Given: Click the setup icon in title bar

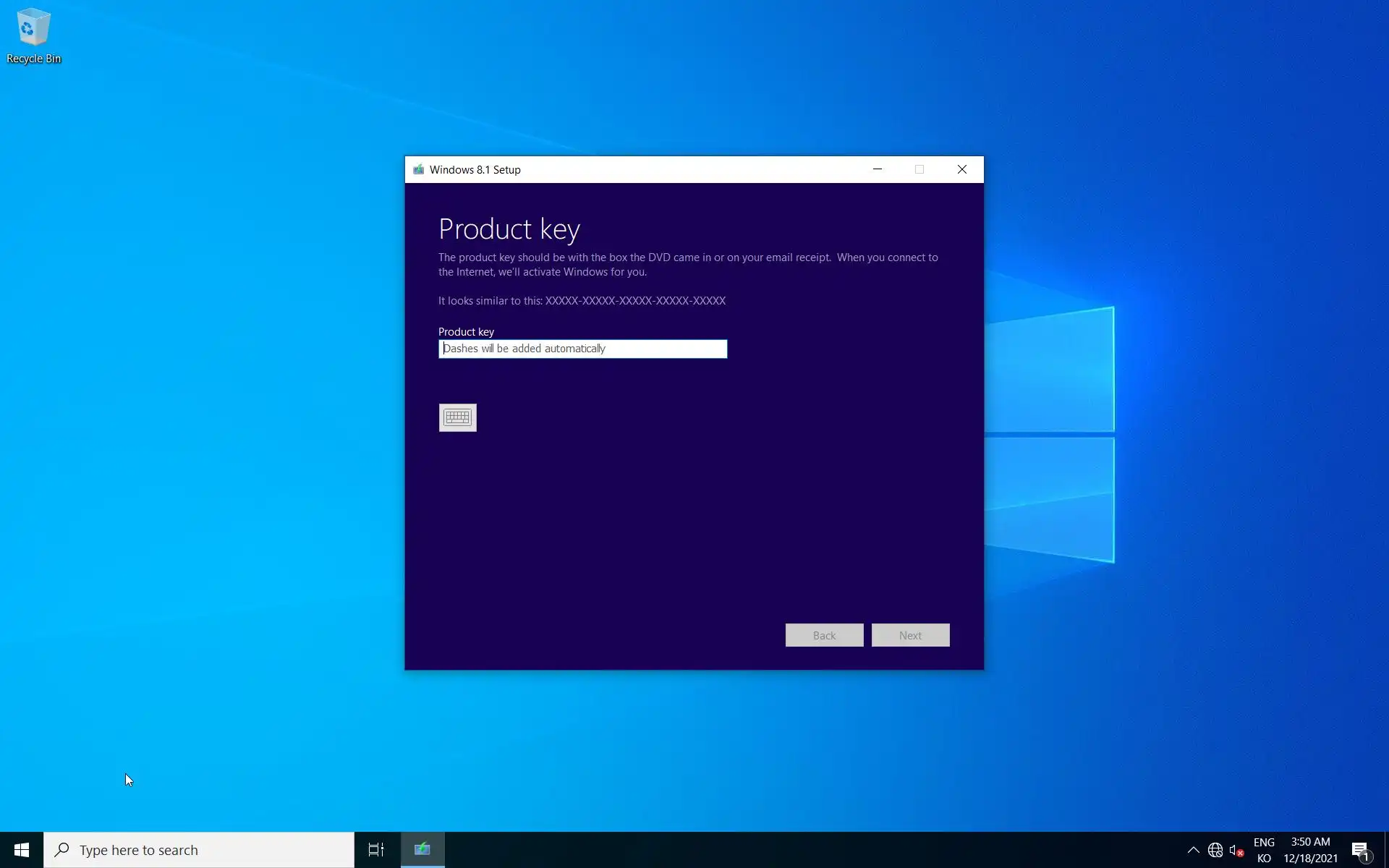Looking at the screenshot, I should [418, 169].
